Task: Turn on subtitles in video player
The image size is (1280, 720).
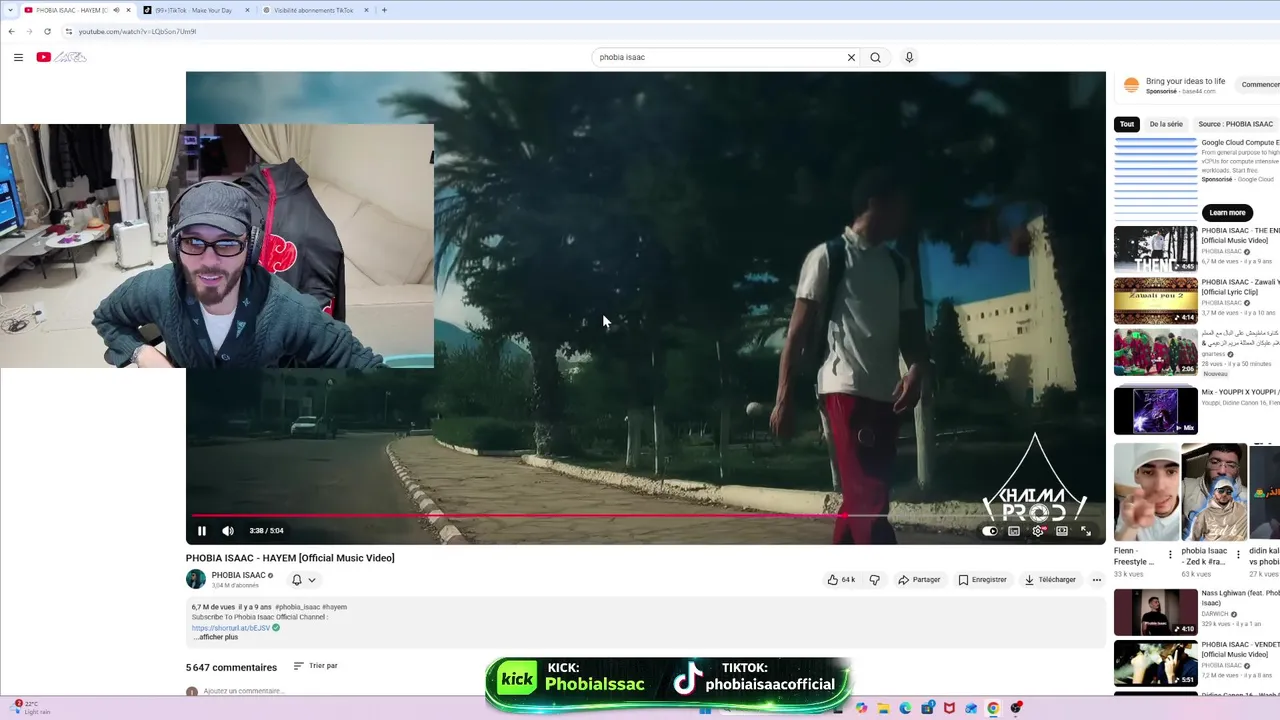Action: 1014,531
